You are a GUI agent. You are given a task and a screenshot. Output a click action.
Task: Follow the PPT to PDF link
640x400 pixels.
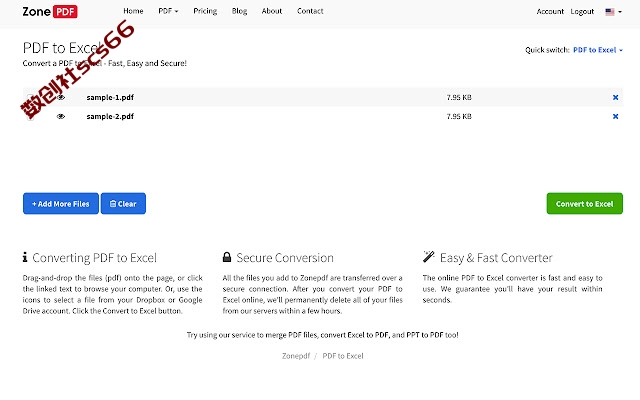click(x=425, y=335)
